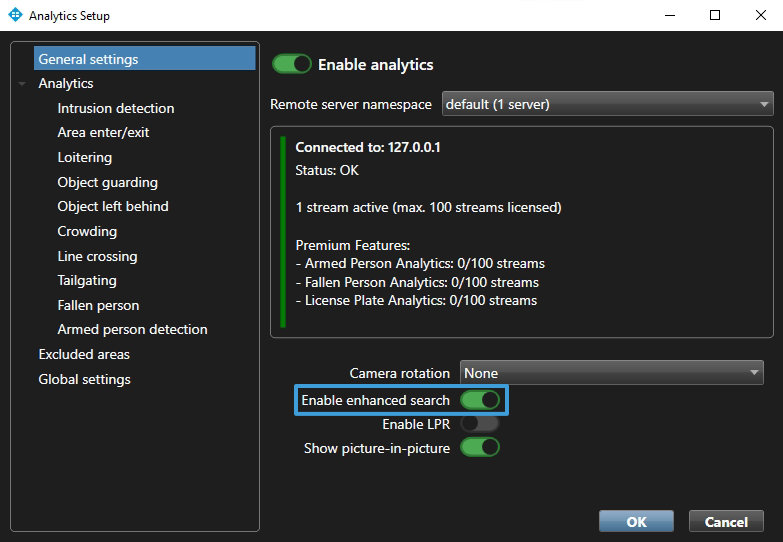This screenshot has height=542, width=783.
Task: Disable the Enable enhanced search toggle
Action: (x=479, y=400)
